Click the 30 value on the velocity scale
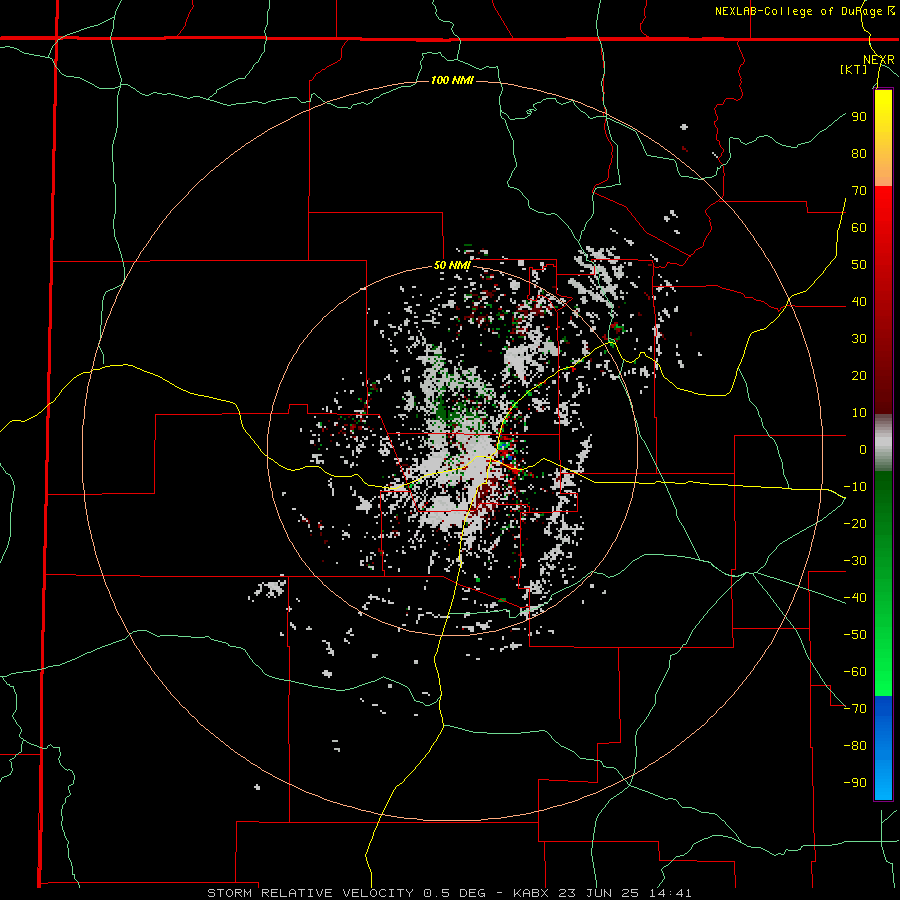The image size is (900, 900). pos(859,339)
